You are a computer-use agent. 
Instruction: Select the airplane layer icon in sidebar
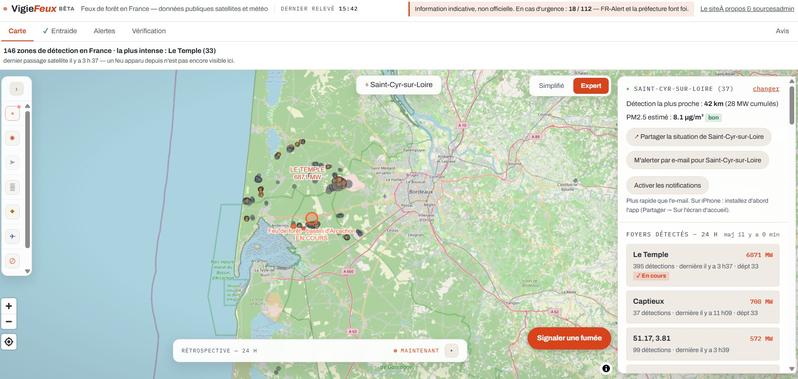(13, 237)
